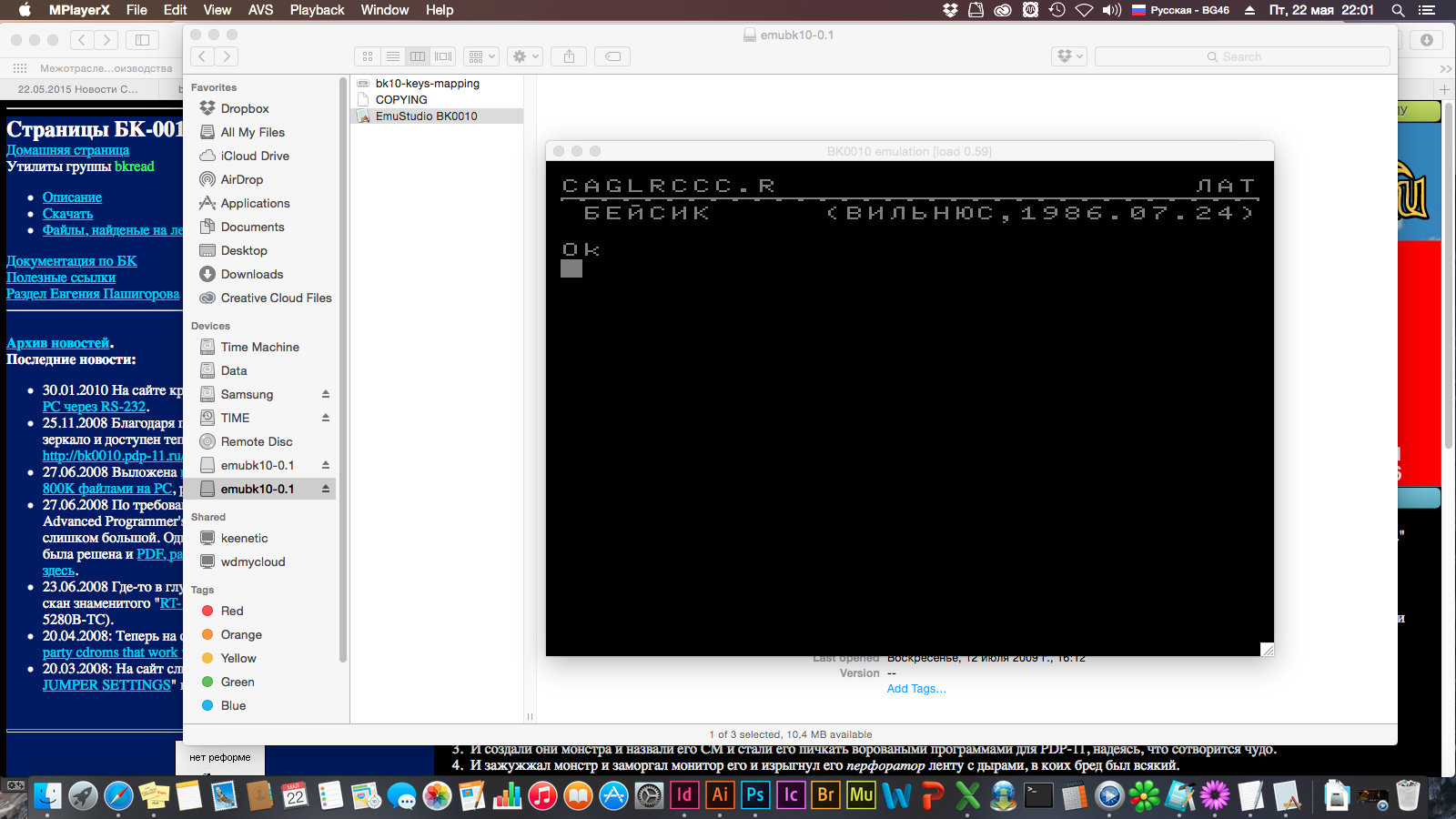Open Illustrator from the Dock

coord(720,796)
